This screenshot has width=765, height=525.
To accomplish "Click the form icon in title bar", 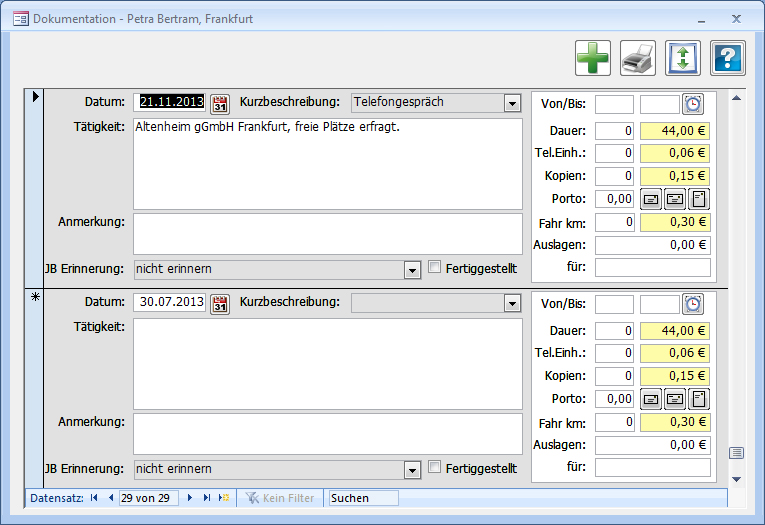I will tap(20, 19).
